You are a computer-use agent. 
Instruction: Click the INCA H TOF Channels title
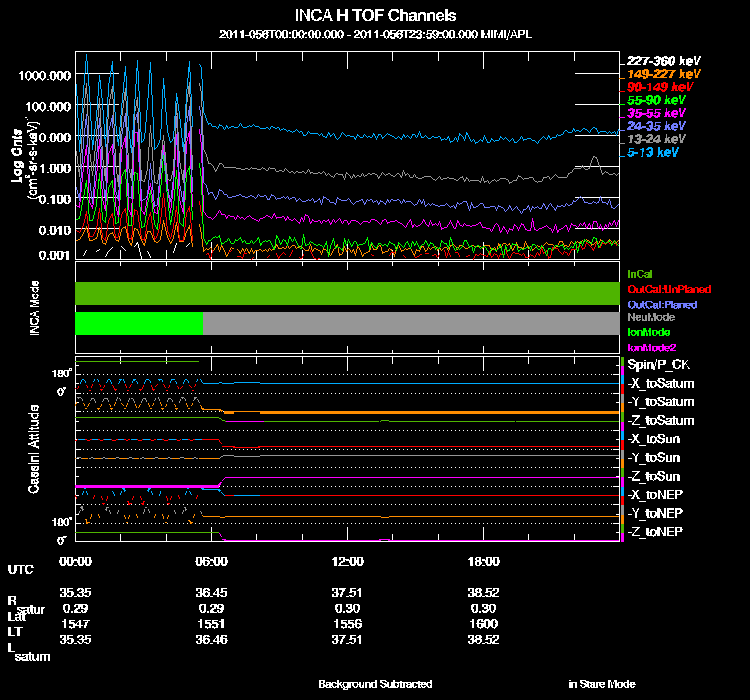coord(376,15)
